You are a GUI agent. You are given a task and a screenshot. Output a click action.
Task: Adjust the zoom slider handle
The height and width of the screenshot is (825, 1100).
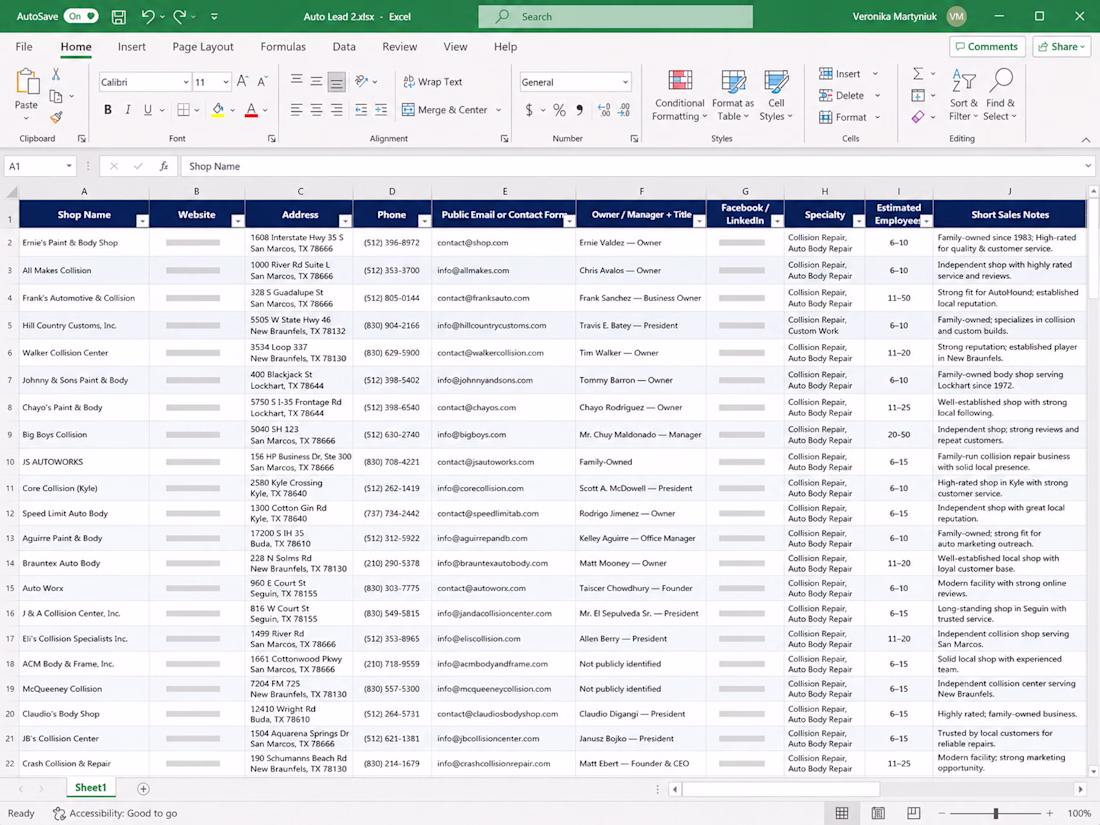(995, 813)
